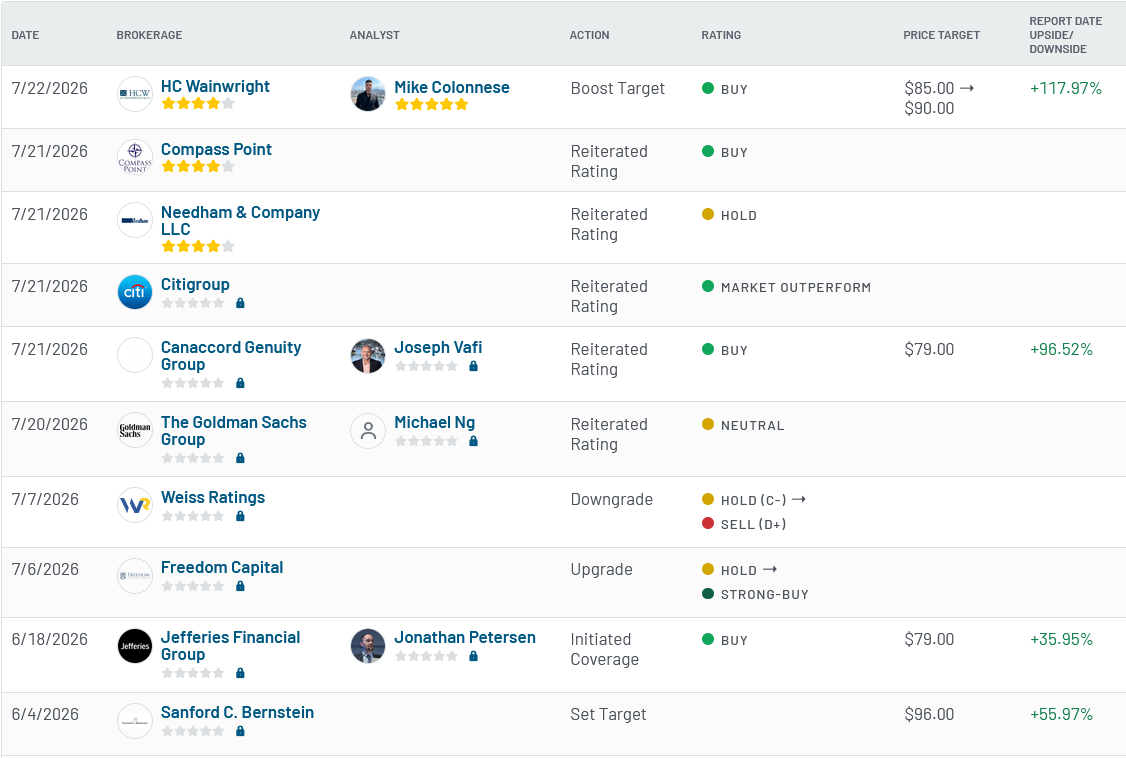
Task: Select the Compass Point star rating
Action: (198, 167)
